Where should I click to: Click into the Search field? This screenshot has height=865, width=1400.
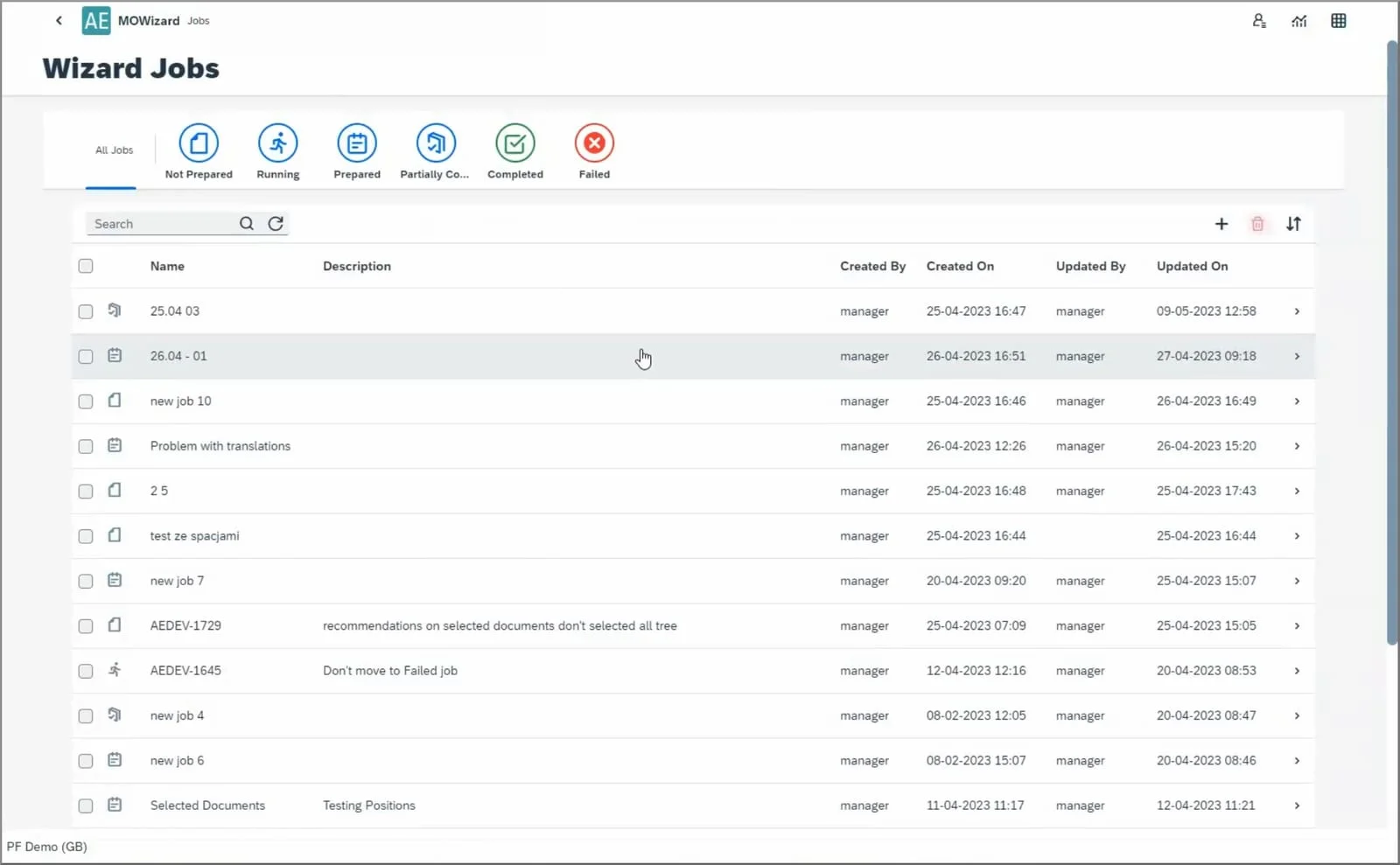pyautogui.click(x=163, y=224)
